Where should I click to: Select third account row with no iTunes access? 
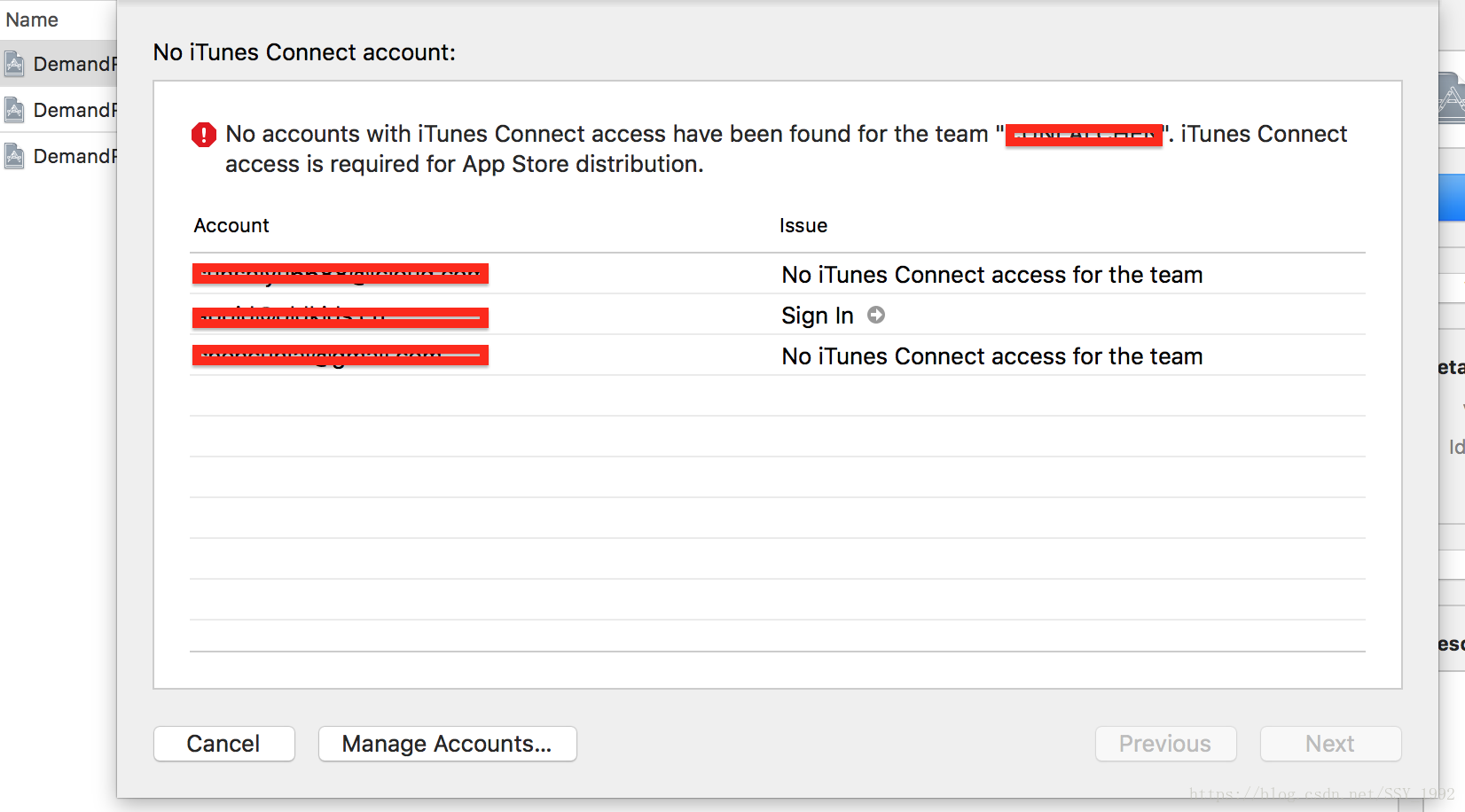(x=778, y=355)
